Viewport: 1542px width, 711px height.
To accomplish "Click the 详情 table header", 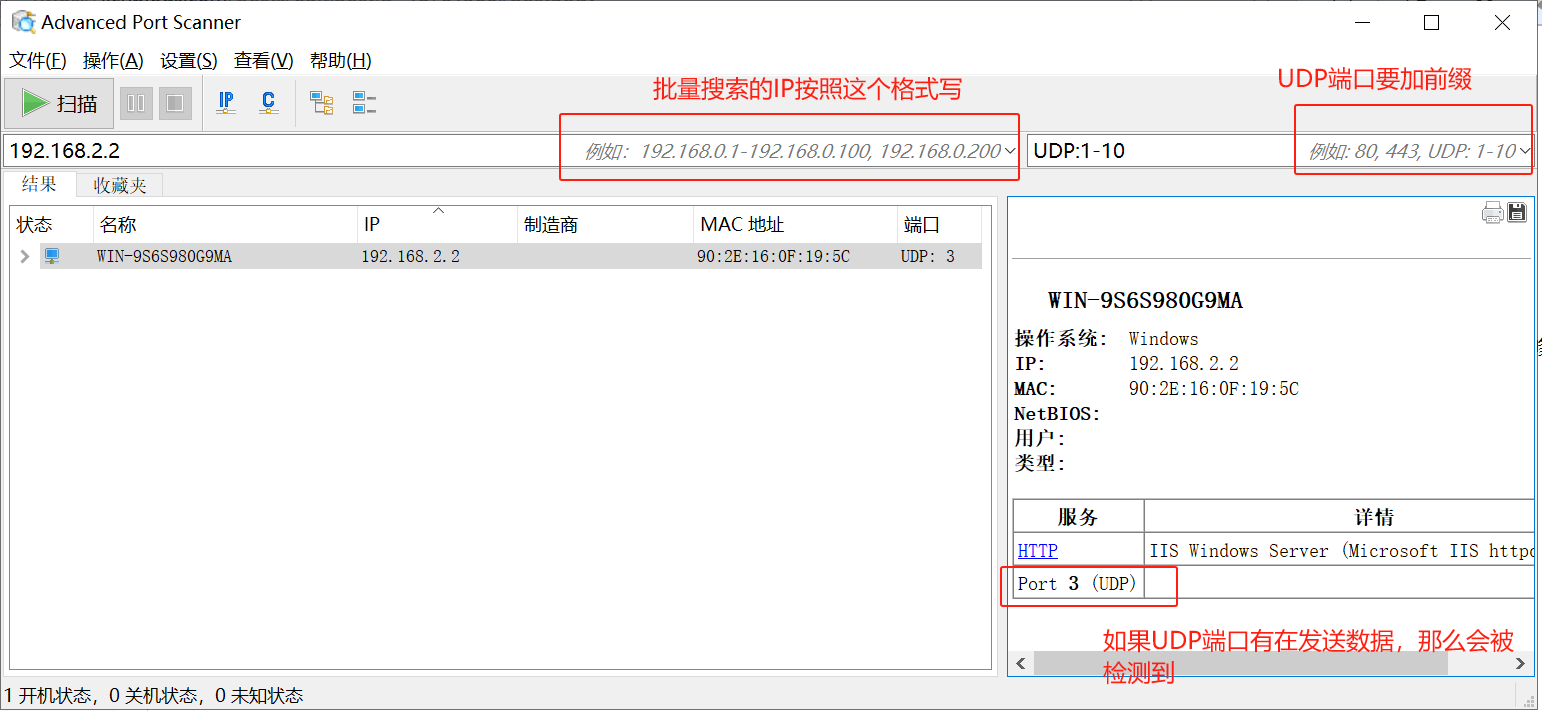I will click(1339, 517).
